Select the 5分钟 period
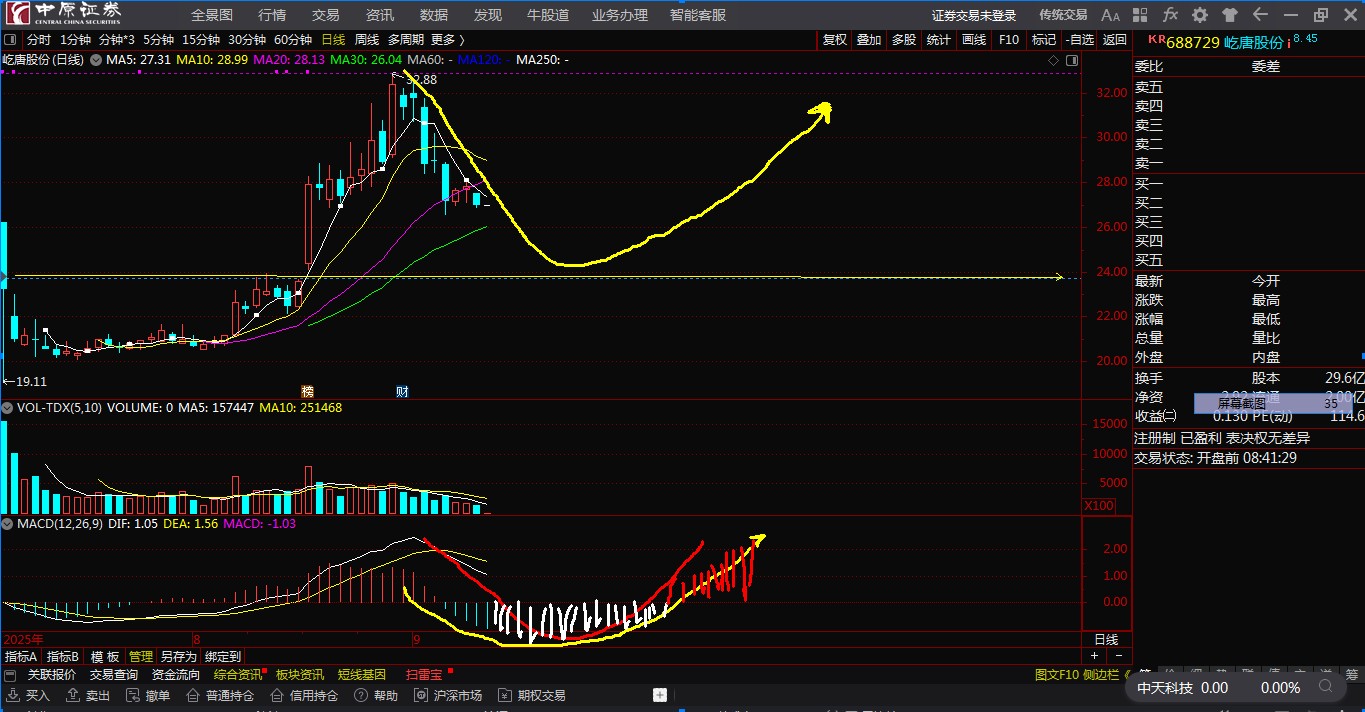The width and height of the screenshot is (1365, 712). (x=158, y=40)
